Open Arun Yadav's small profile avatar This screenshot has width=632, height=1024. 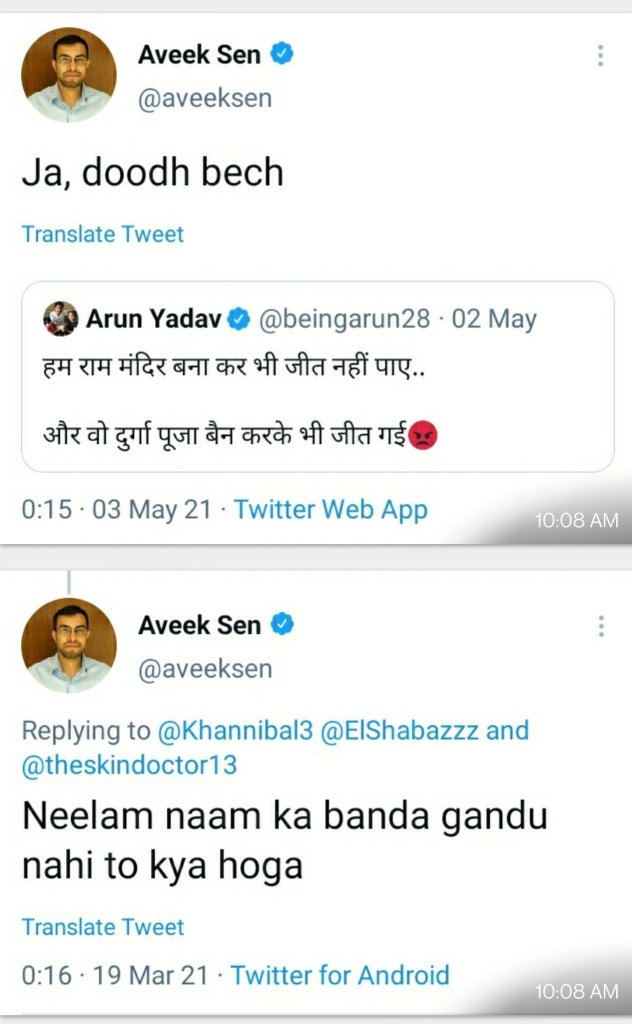[x=61, y=319]
